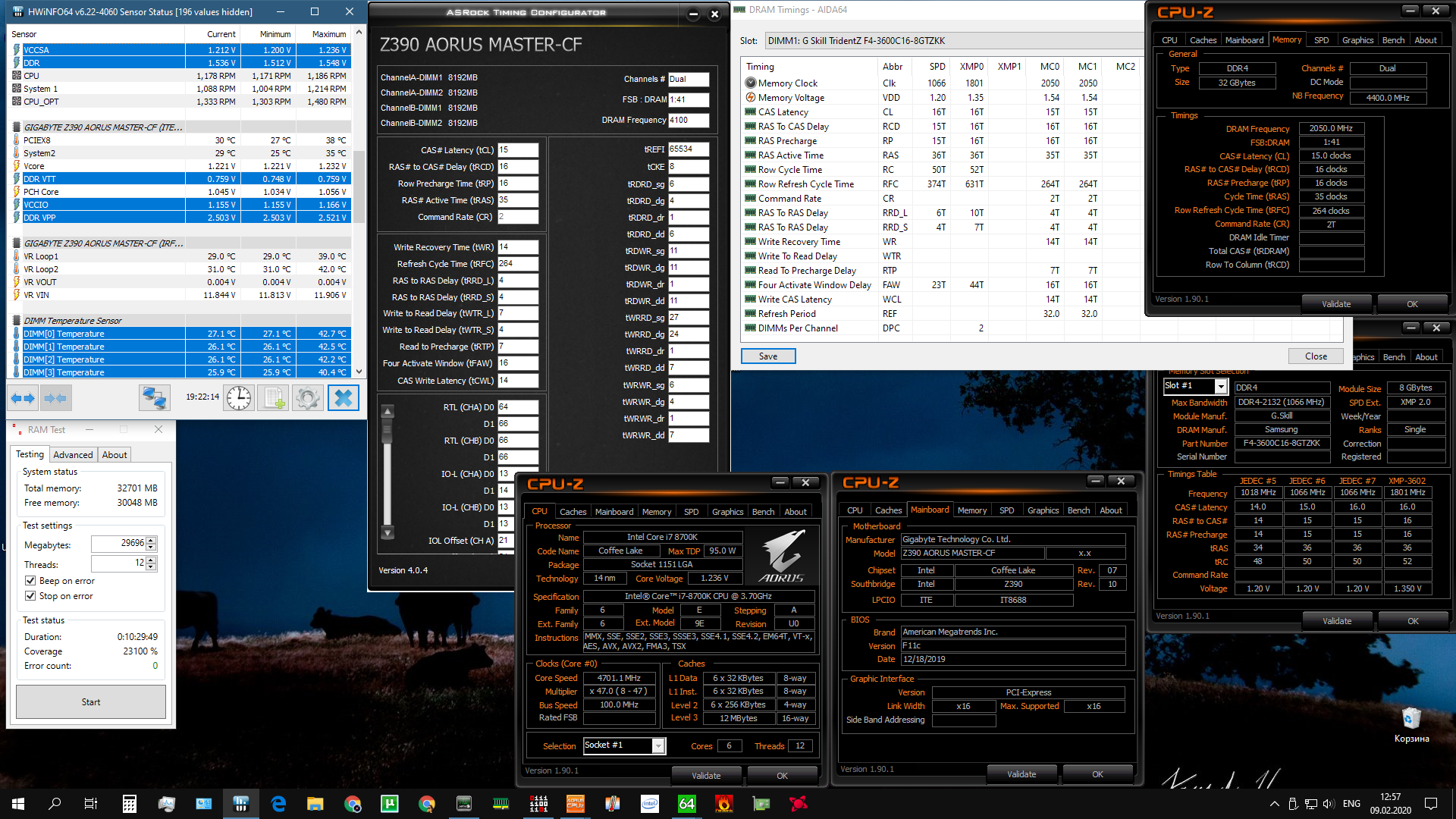Toggle Beep on error checkbox
The height and width of the screenshot is (819, 1456).
30,581
